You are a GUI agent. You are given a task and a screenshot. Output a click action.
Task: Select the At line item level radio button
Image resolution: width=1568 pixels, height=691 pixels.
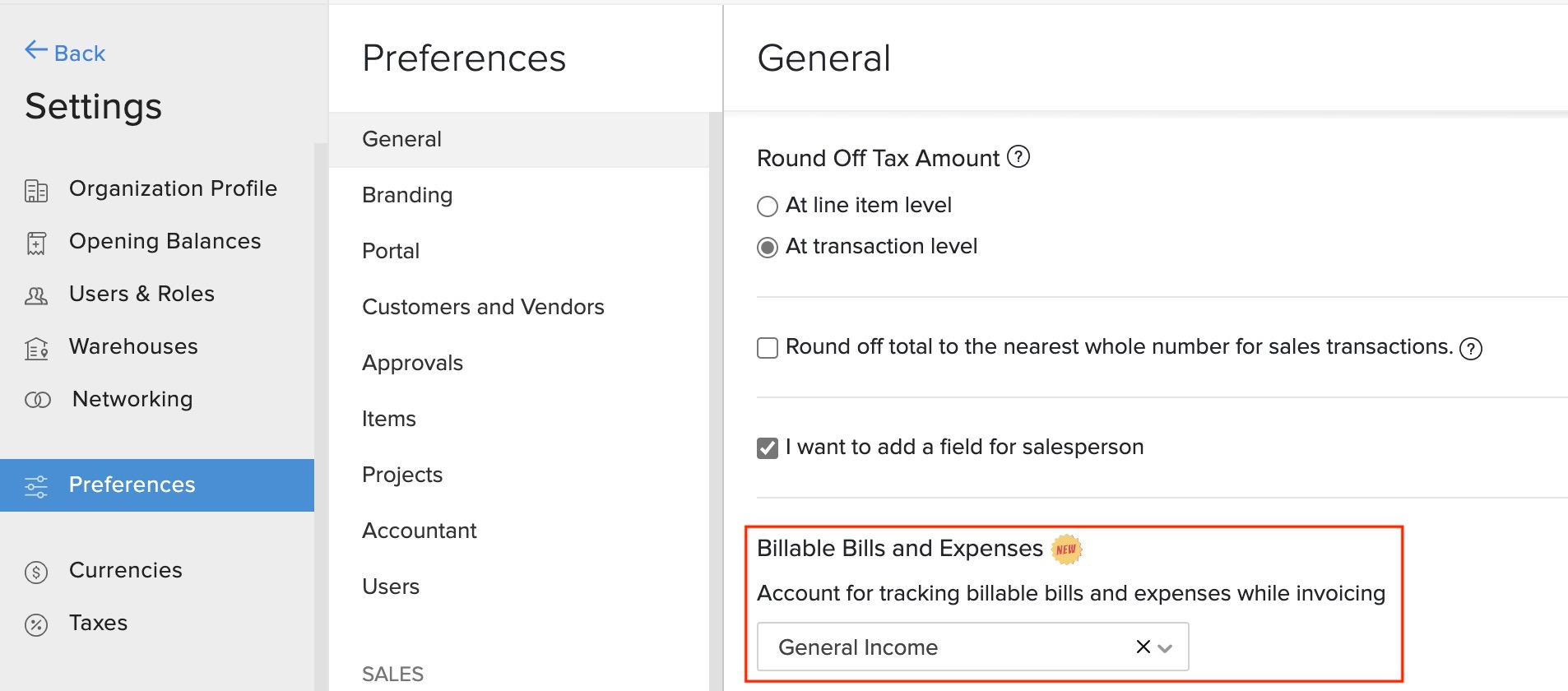click(x=767, y=206)
